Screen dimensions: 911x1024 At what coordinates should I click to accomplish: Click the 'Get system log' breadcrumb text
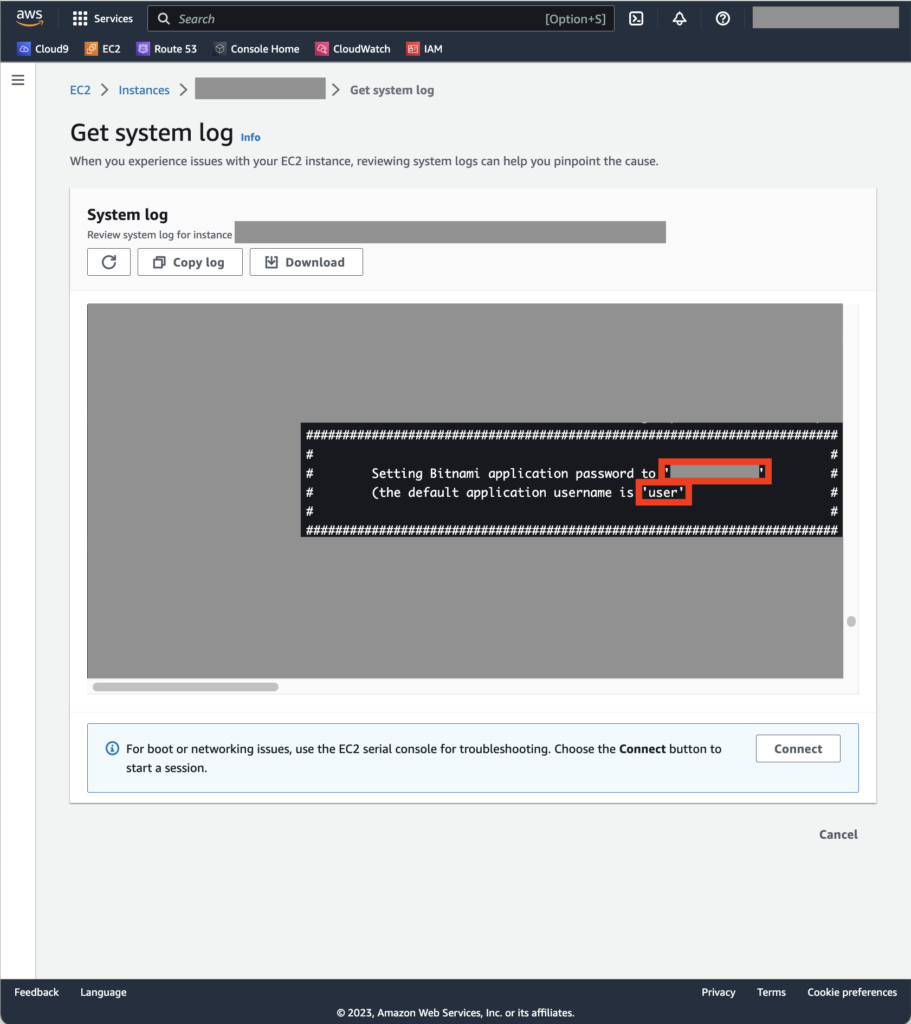pyautogui.click(x=392, y=90)
